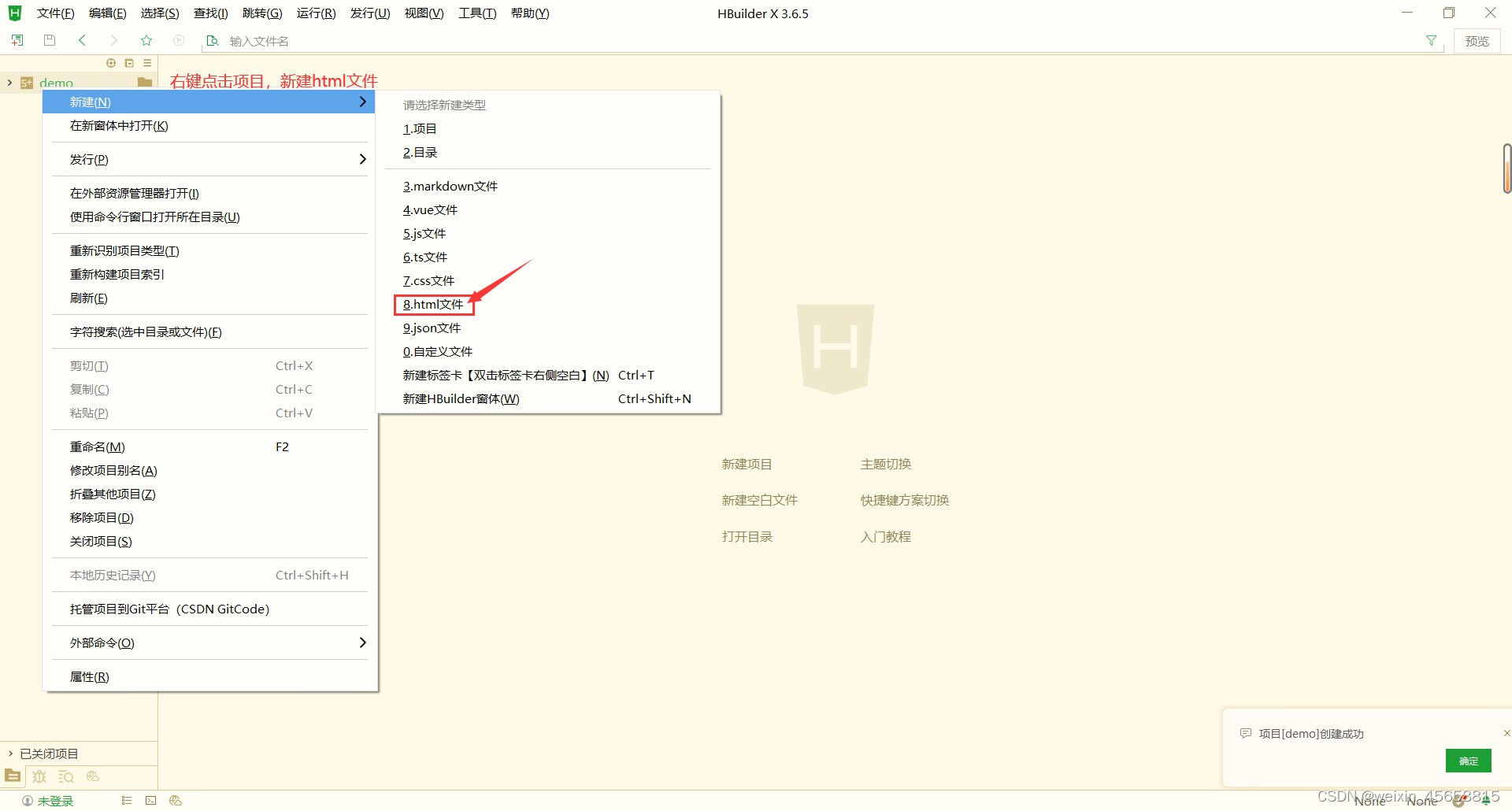Go forward with the right arrow icon
This screenshot has height=811, width=1512.
point(114,40)
